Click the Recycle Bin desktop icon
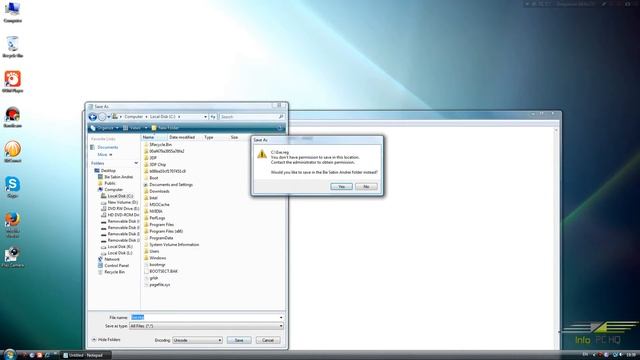 12,47
